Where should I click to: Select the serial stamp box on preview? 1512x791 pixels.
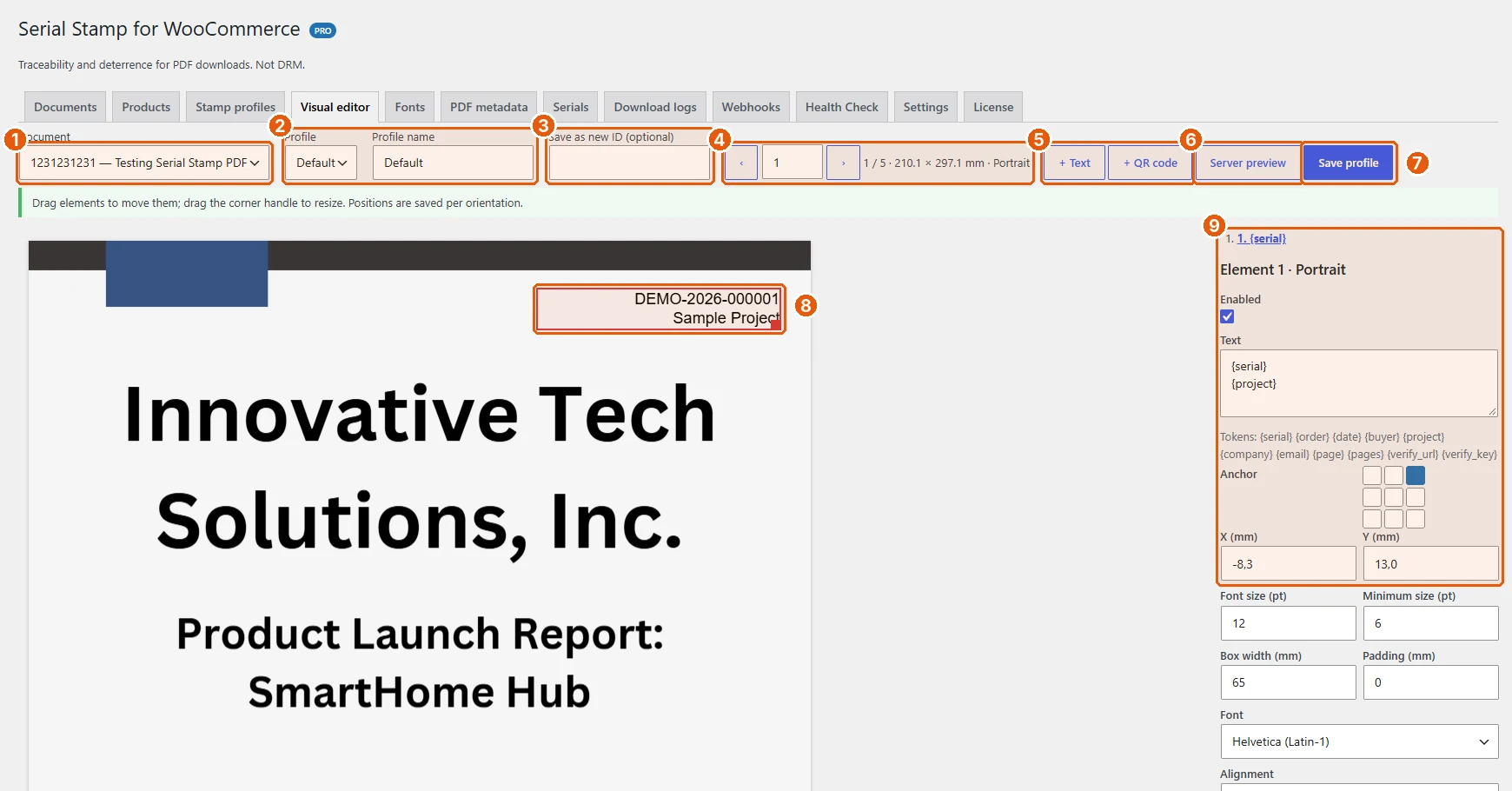(659, 309)
